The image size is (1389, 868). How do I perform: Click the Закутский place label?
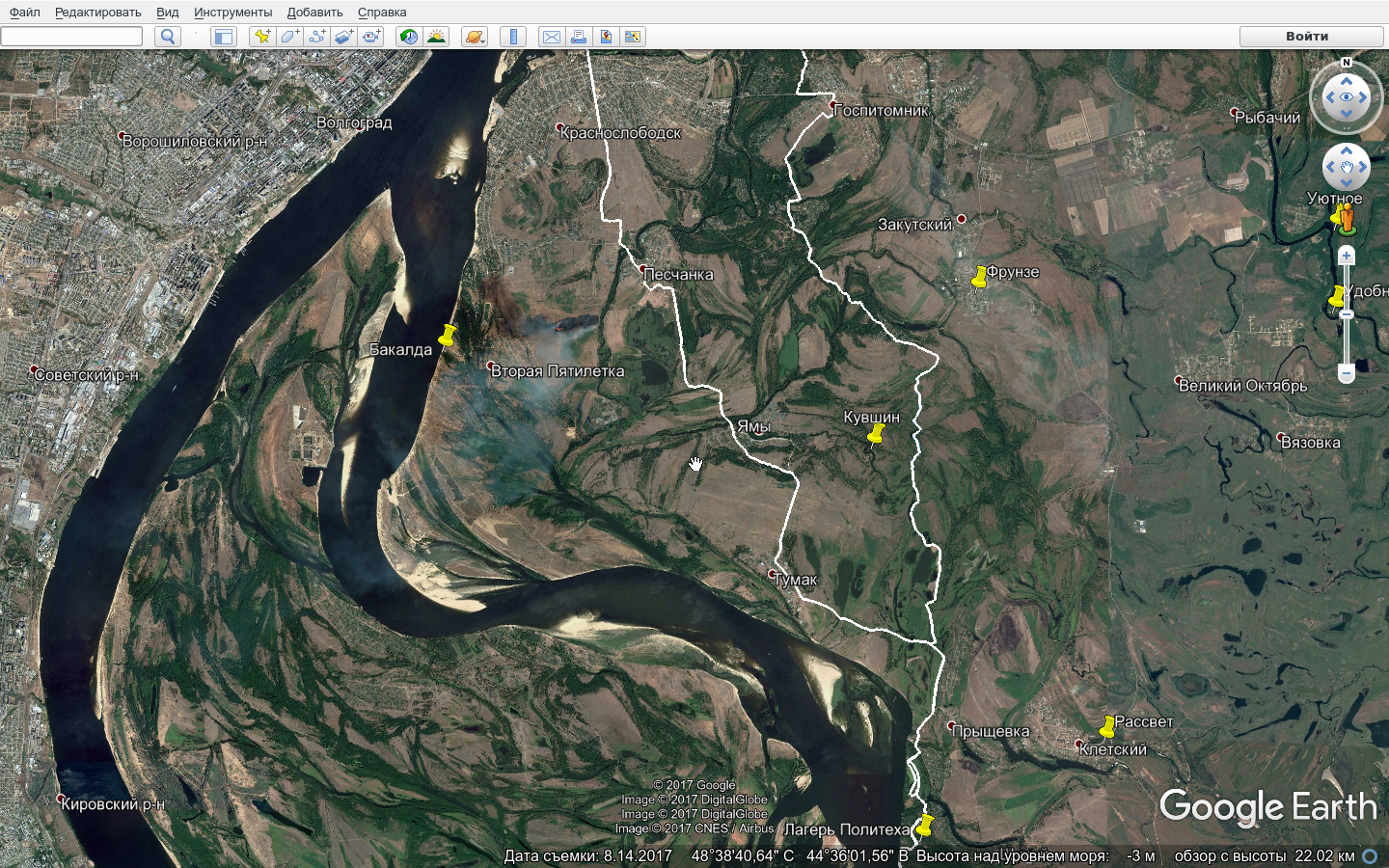pyautogui.click(x=914, y=225)
